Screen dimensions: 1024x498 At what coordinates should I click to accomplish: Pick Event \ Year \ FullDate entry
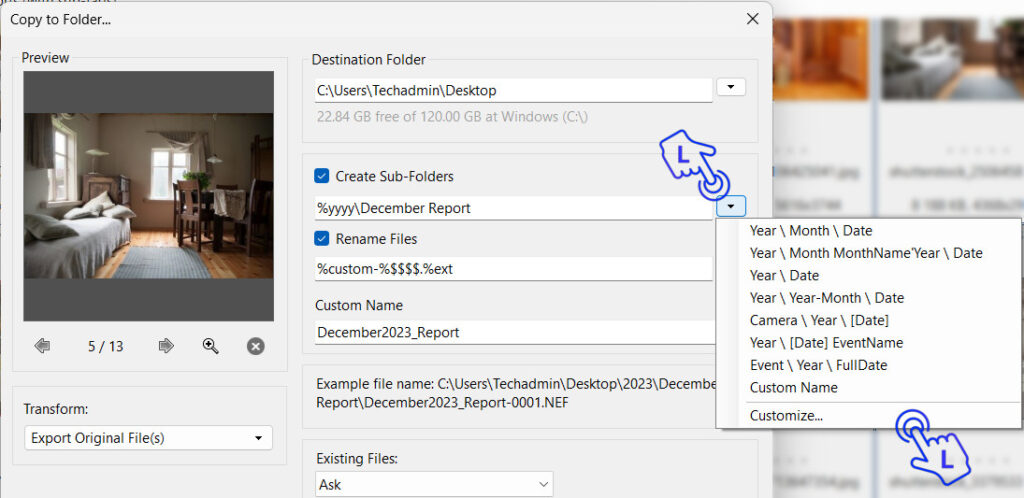click(x=818, y=365)
